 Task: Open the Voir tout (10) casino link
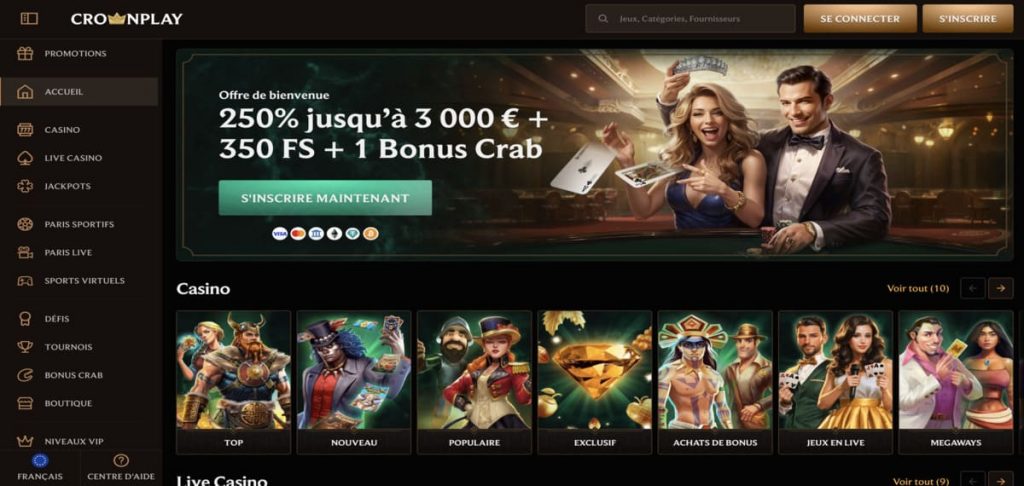coord(918,288)
